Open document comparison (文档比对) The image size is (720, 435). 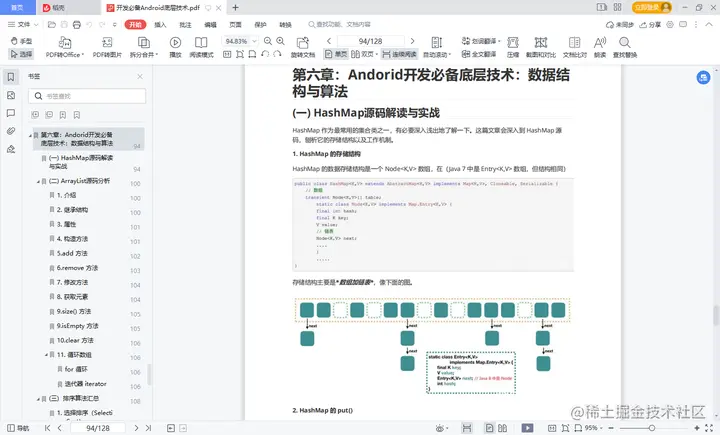(574, 47)
